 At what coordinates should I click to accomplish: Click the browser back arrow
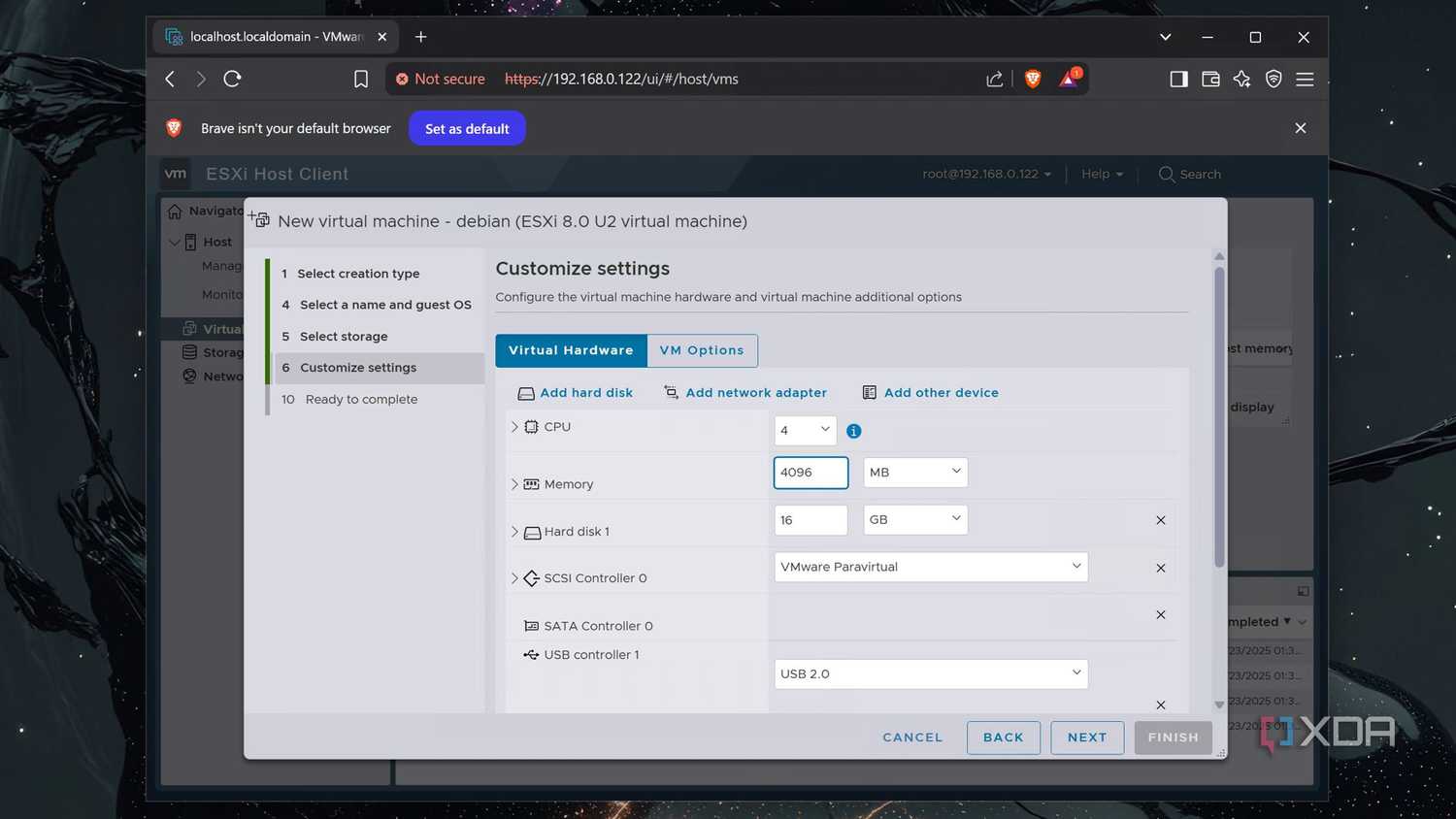[x=170, y=79]
